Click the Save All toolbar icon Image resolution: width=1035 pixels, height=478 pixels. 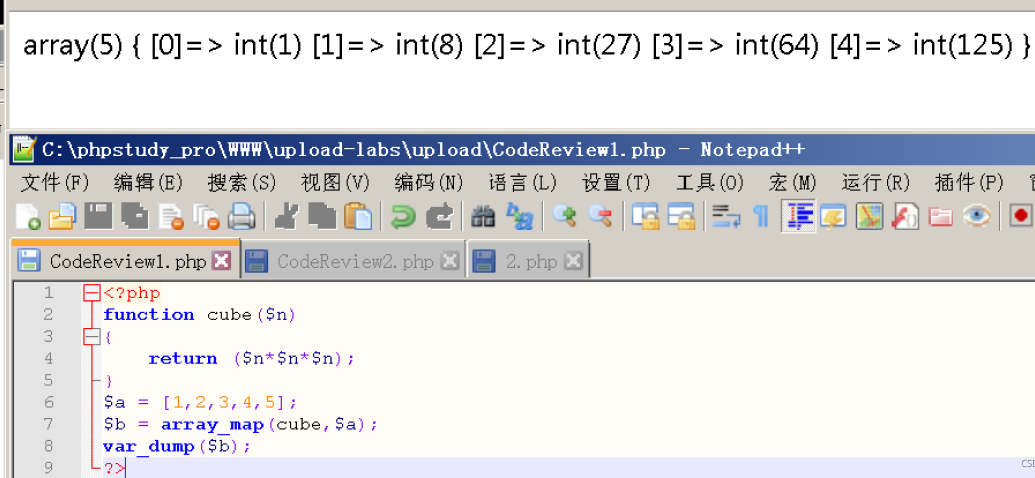(135, 216)
